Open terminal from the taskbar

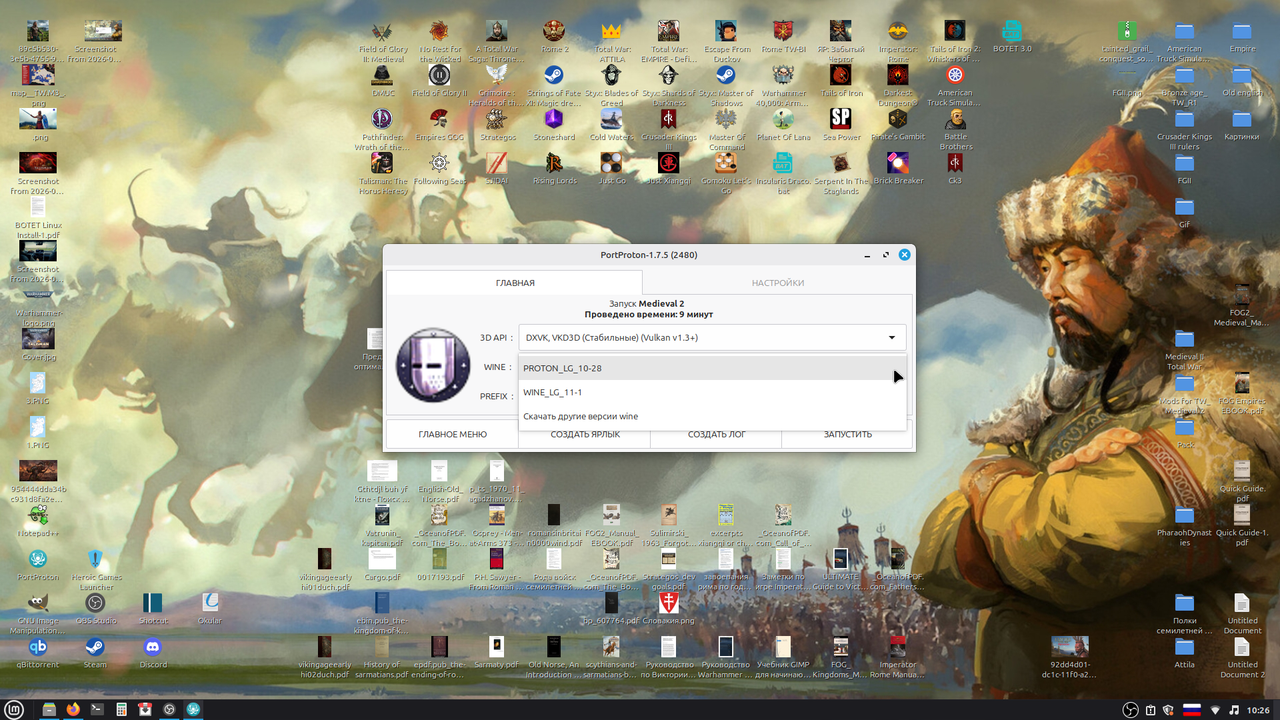coord(97,709)
